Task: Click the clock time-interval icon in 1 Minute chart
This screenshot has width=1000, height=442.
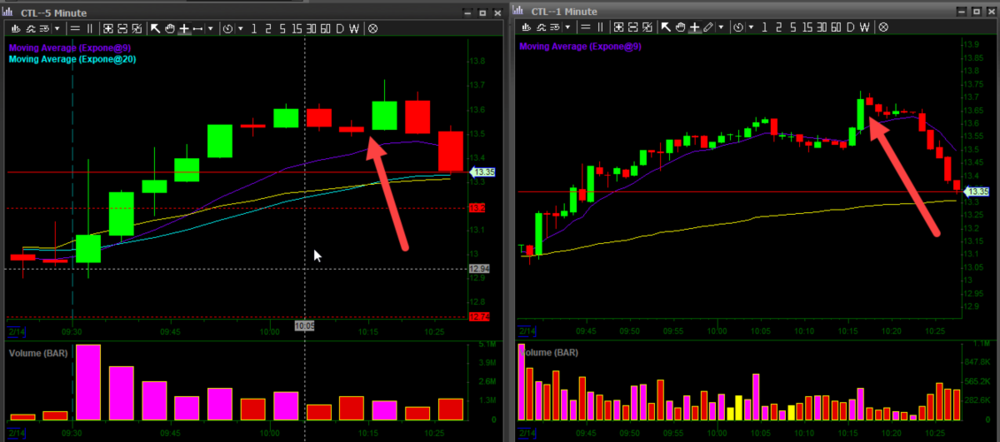Action: pos(735,28)
